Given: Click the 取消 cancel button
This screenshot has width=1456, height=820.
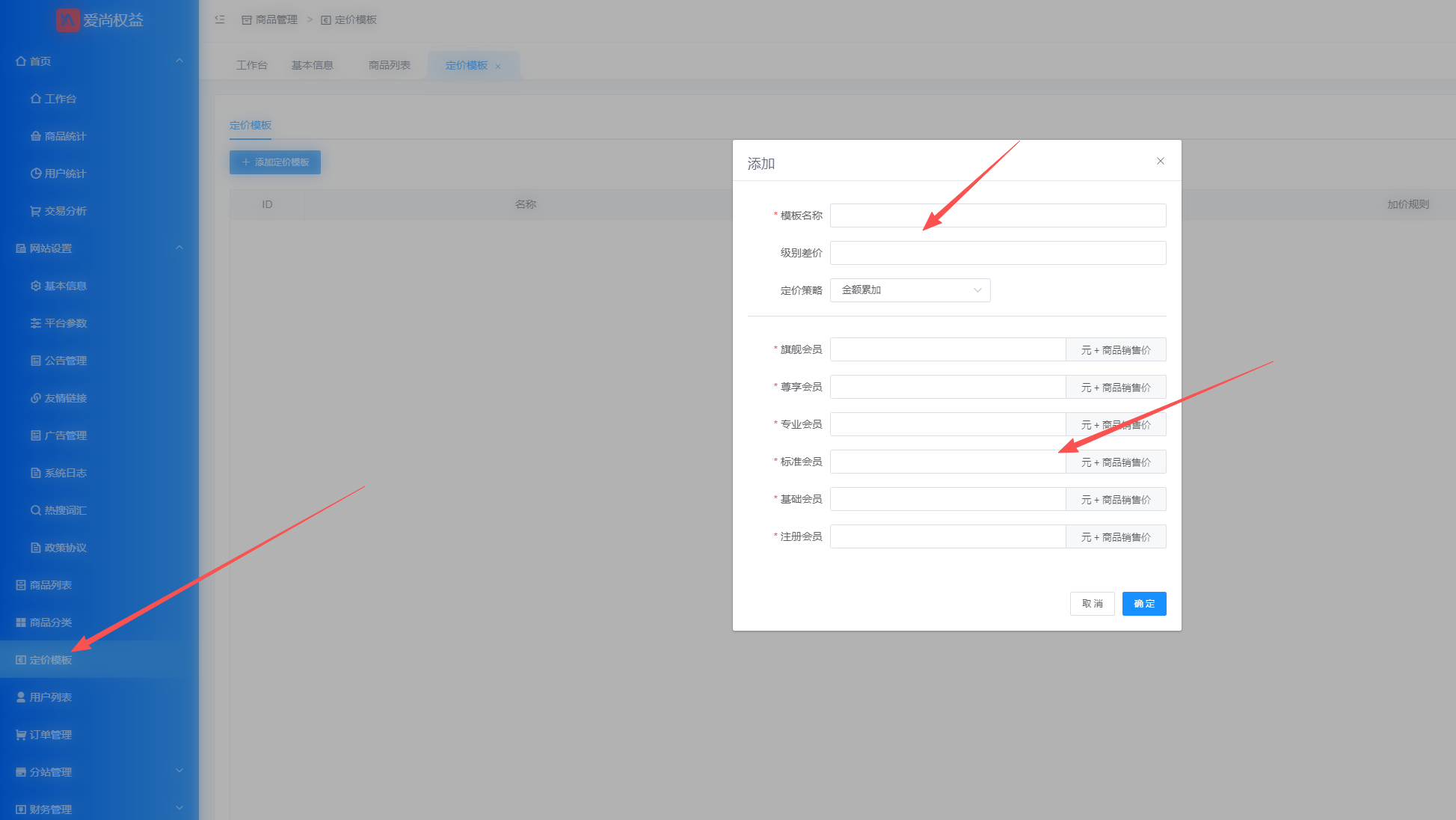Looking at the screenshot, I should tap(1092, 604).
